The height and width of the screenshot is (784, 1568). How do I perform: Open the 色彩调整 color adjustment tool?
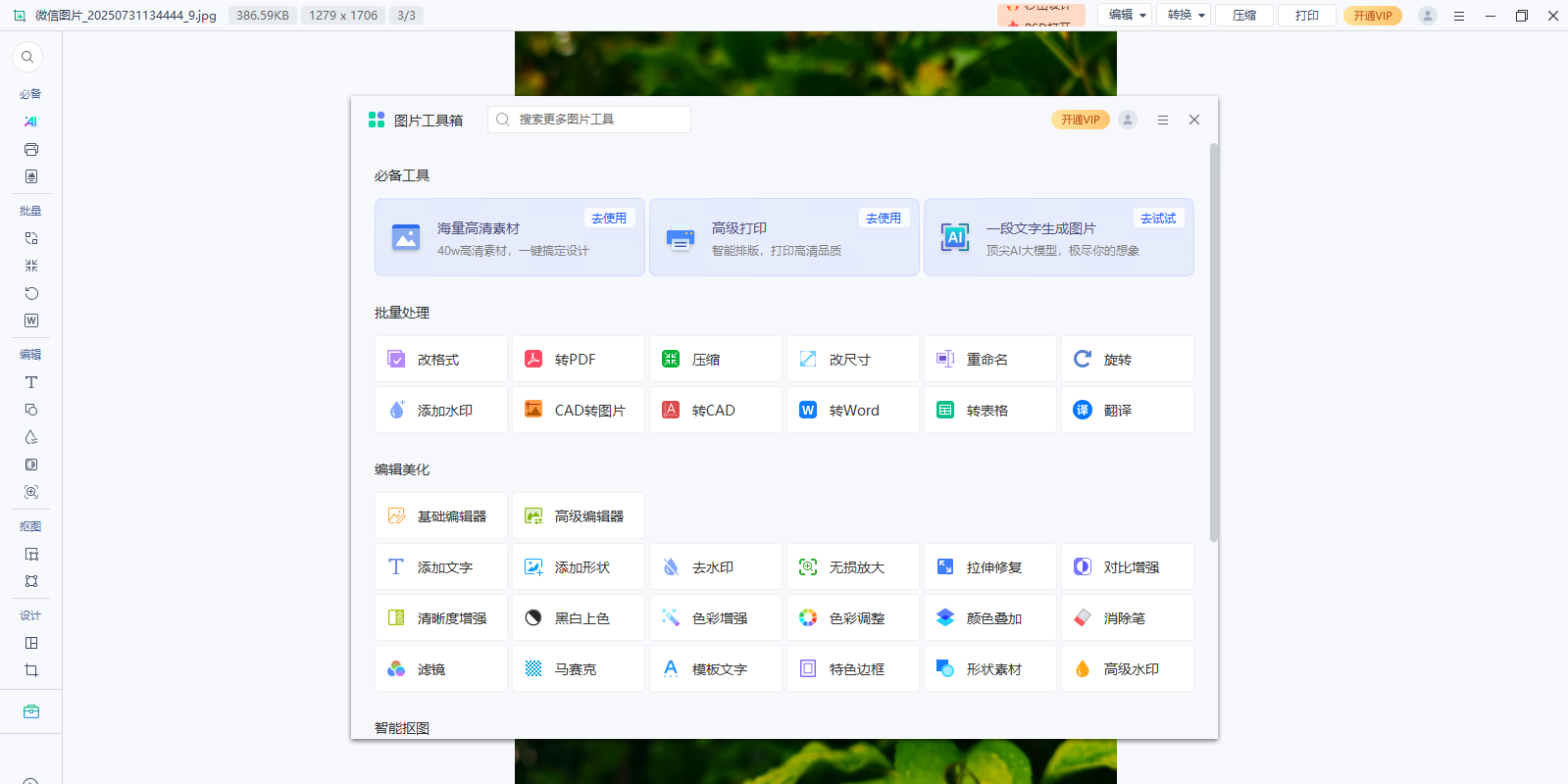[852, 618]
